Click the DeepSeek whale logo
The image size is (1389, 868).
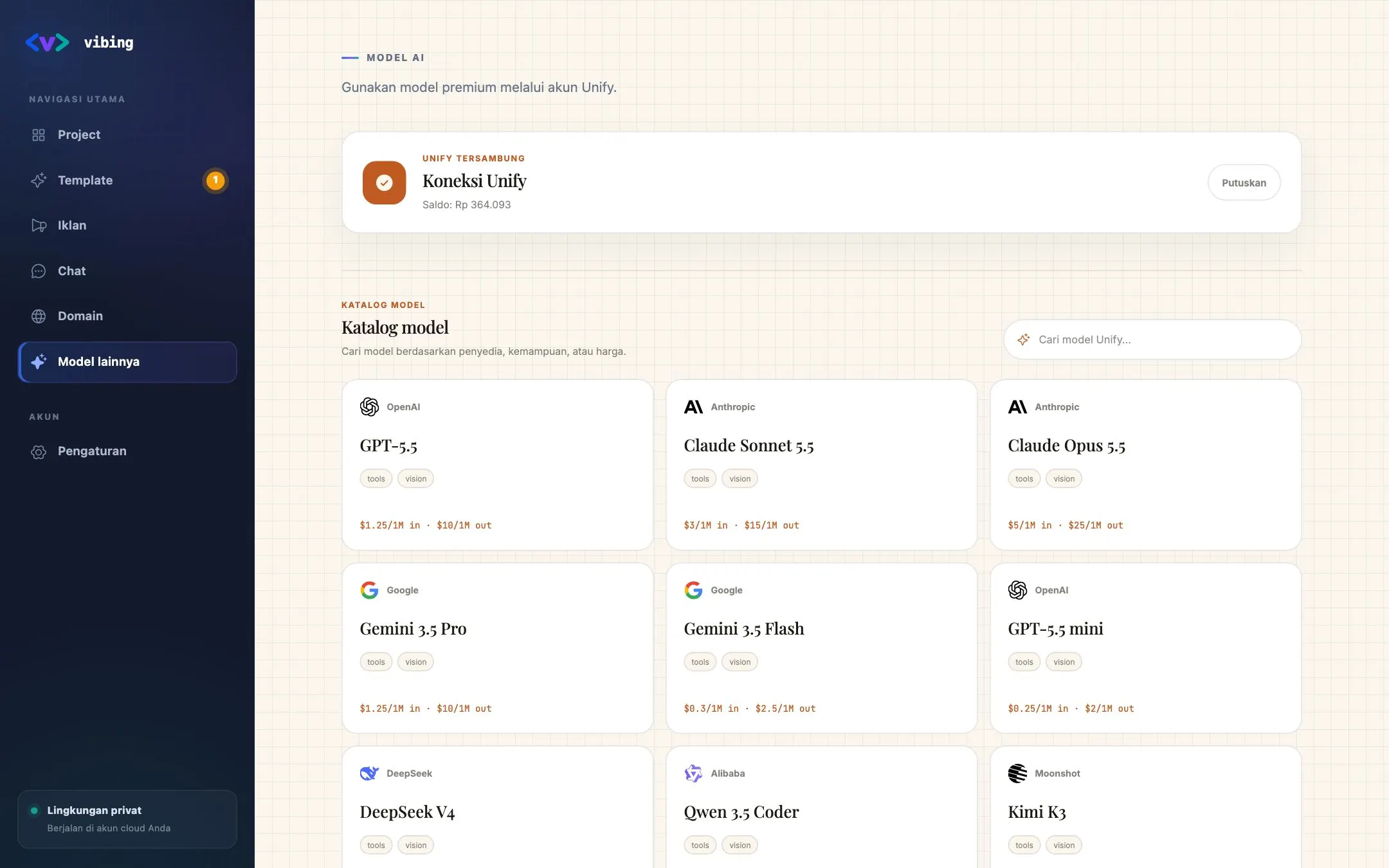pyautogui.click(x=369, y=773)
